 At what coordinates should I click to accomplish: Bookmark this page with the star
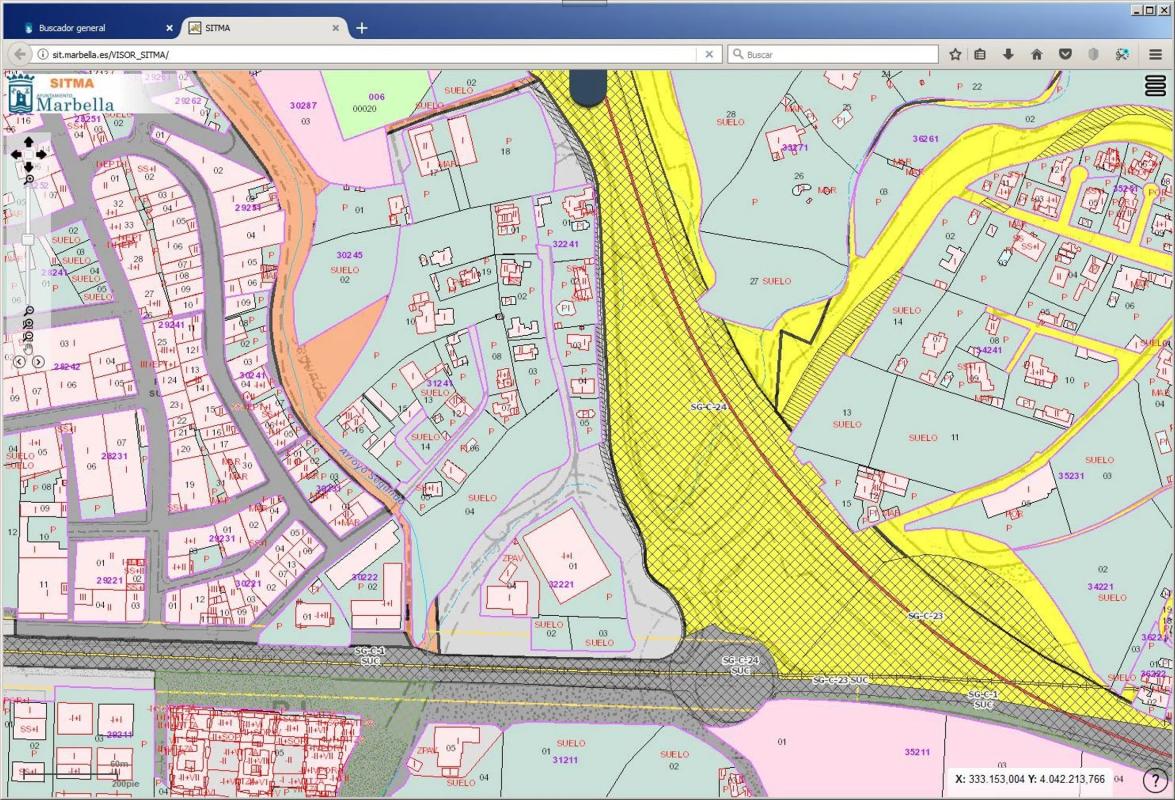pyautogui.click(x=955, y=54)
